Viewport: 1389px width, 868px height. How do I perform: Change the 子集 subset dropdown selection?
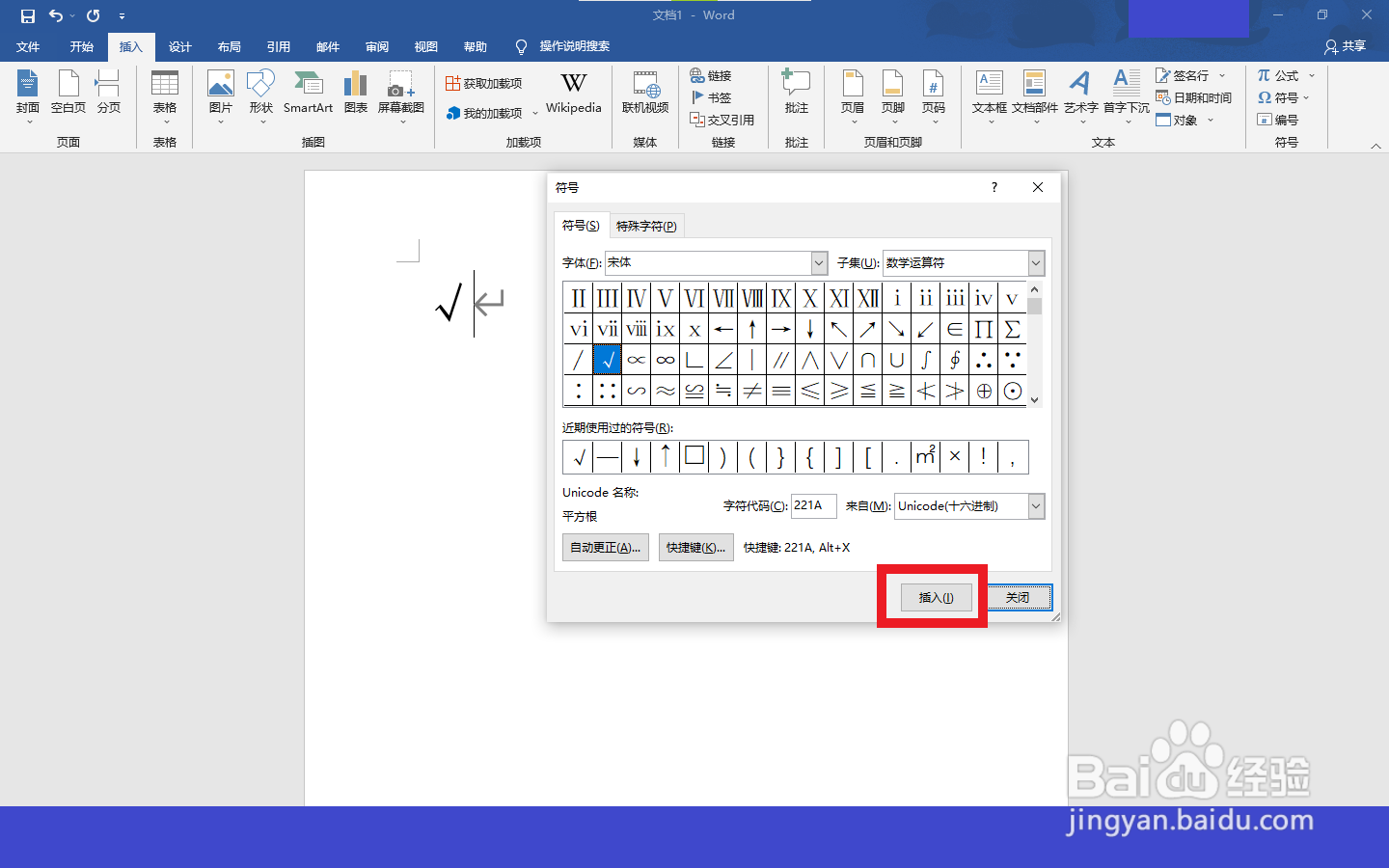click(1034, 262)
